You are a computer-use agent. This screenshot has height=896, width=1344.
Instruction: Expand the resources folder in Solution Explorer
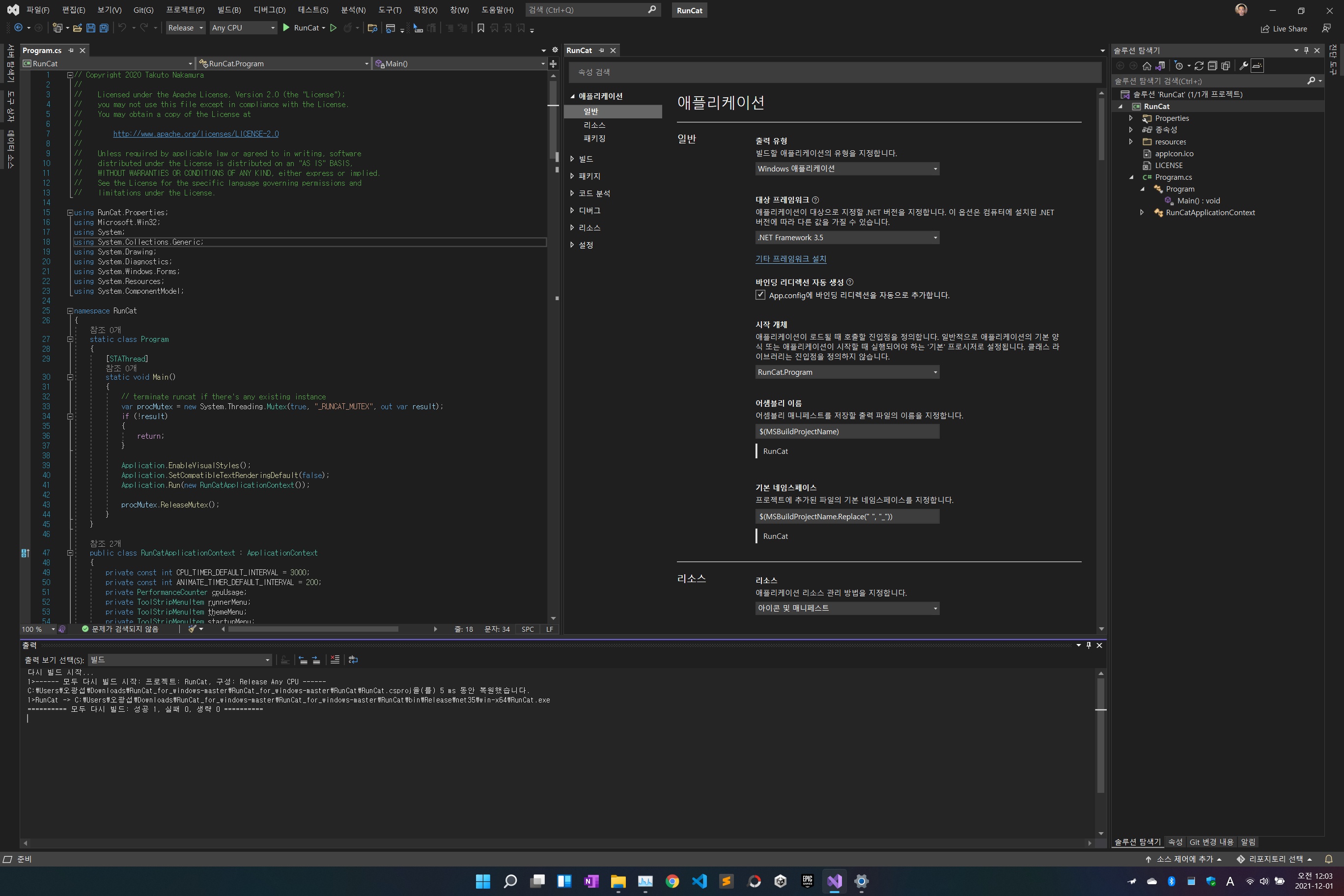[1130, 141]
